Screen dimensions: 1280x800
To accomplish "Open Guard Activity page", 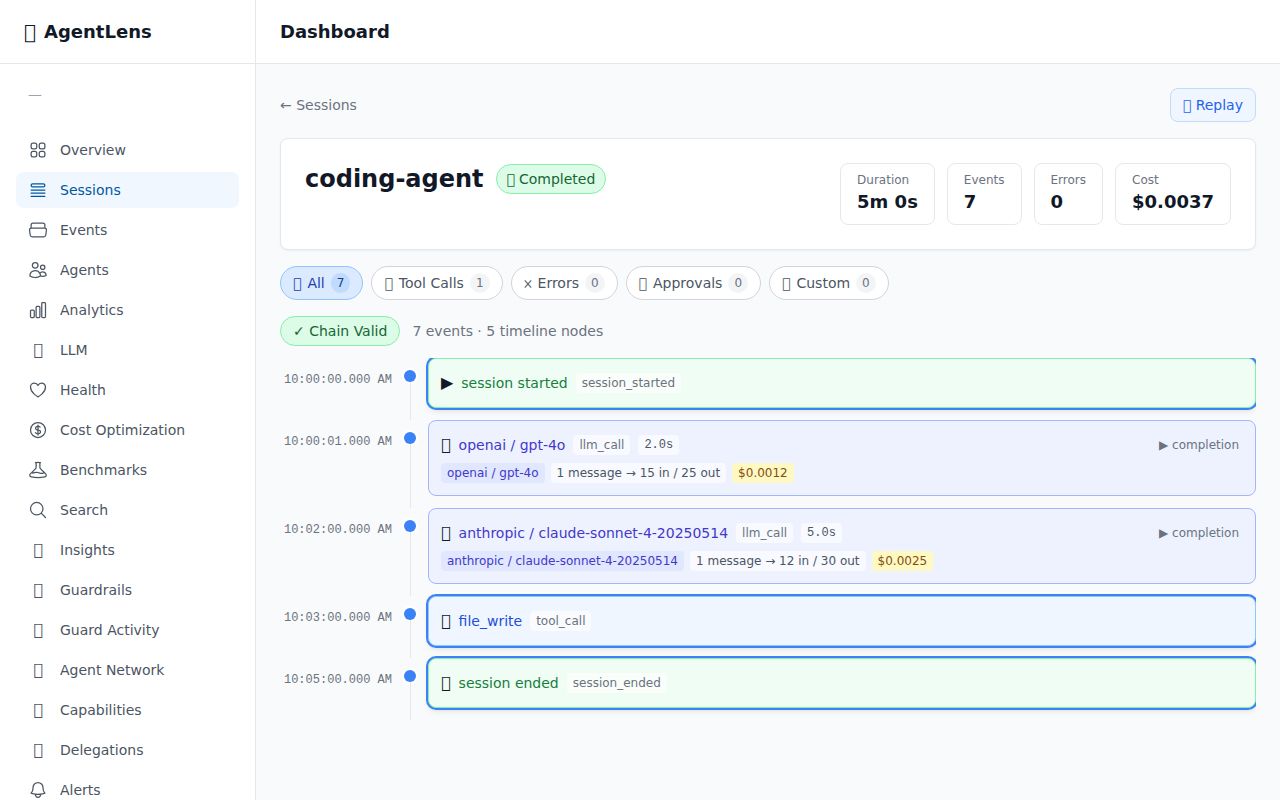I will pyautogui.click(x=127, y=630).
